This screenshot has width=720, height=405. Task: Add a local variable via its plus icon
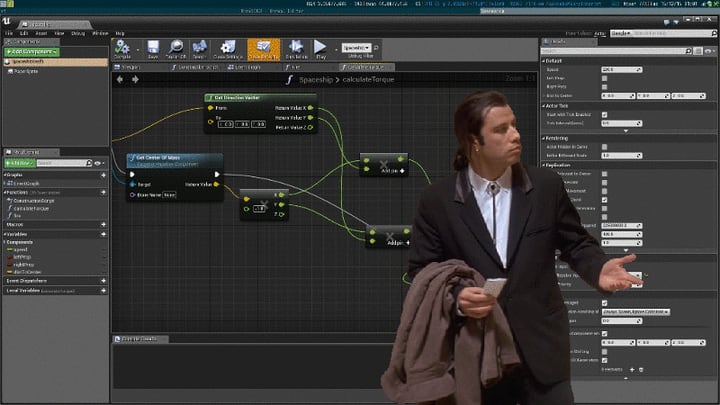(x=103, y=291)
